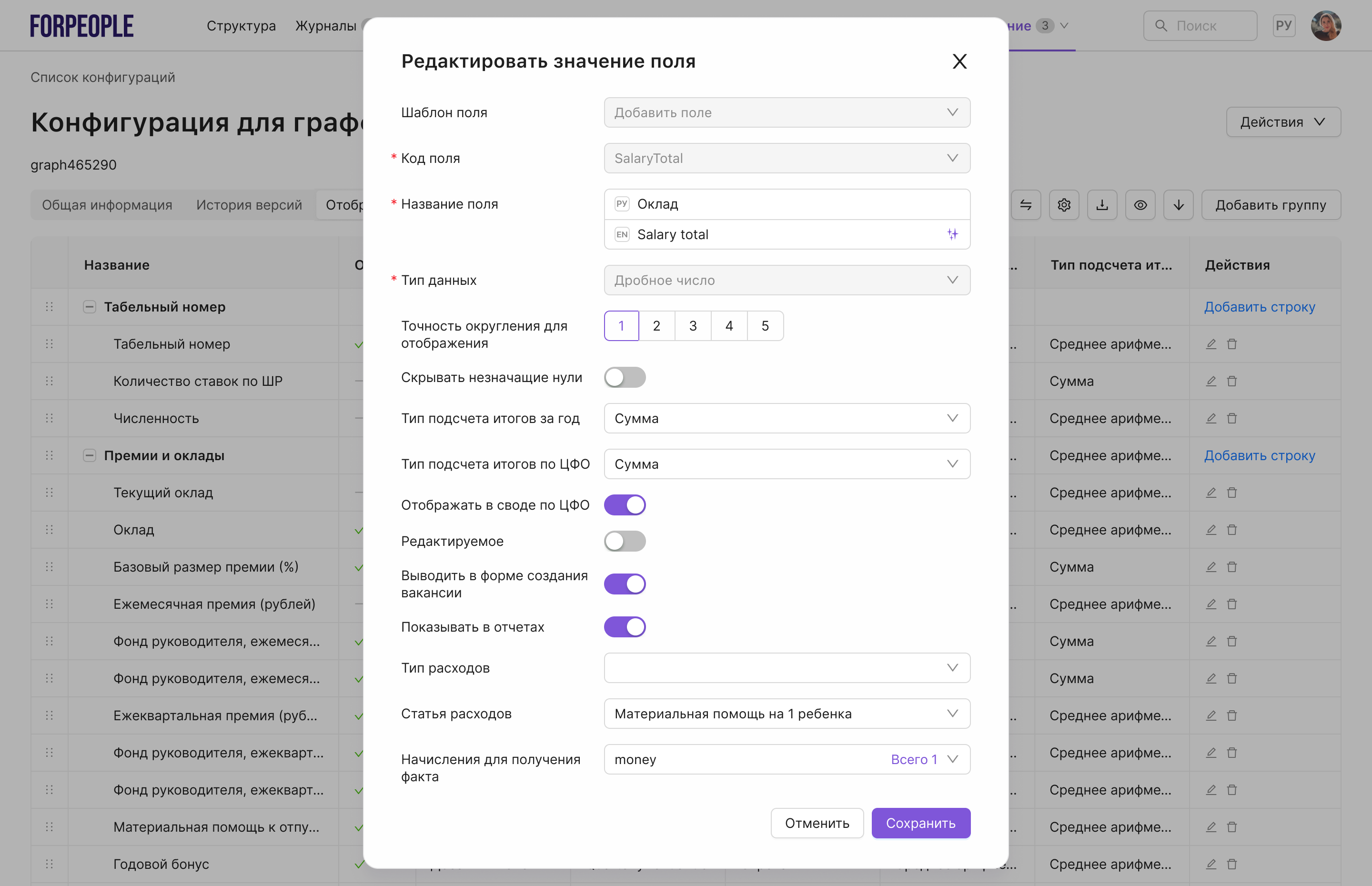Click edit pencil for Количество ставок по ШР
Screen dimensions: 1372x886
pos(1211,381)
